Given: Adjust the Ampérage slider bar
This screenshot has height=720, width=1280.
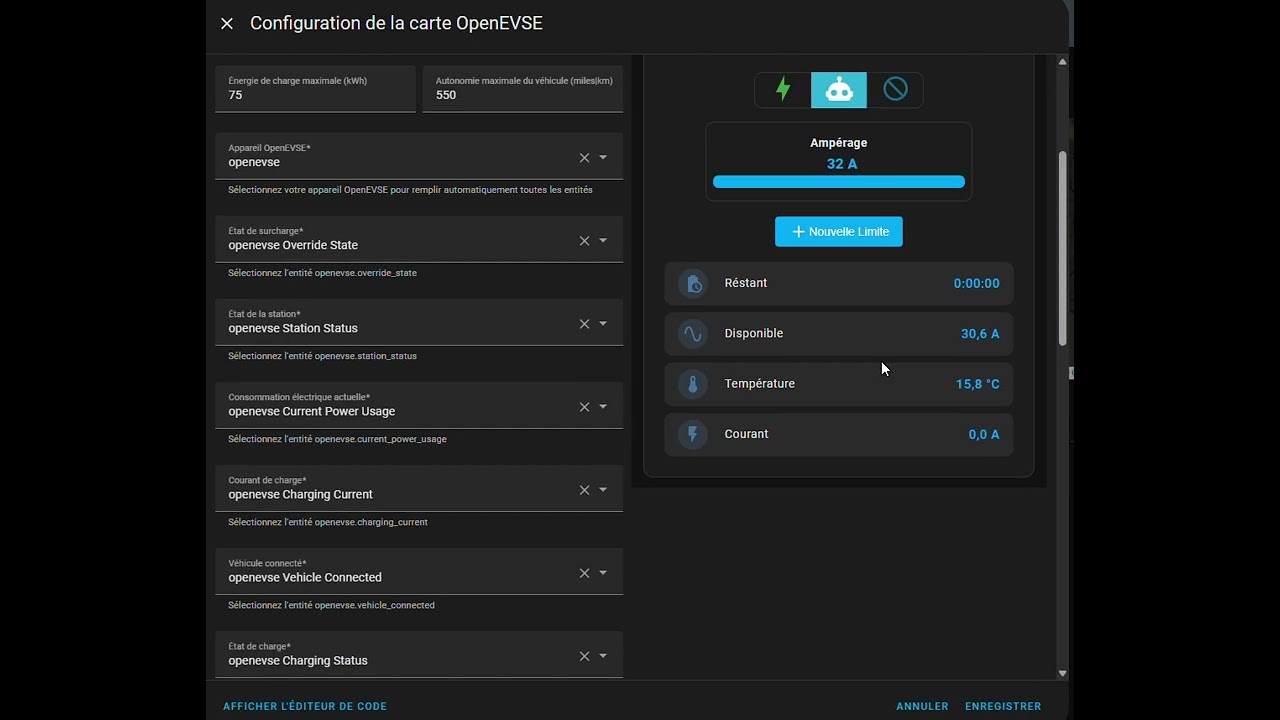Looking at the screenshot, I should point(839,182).
